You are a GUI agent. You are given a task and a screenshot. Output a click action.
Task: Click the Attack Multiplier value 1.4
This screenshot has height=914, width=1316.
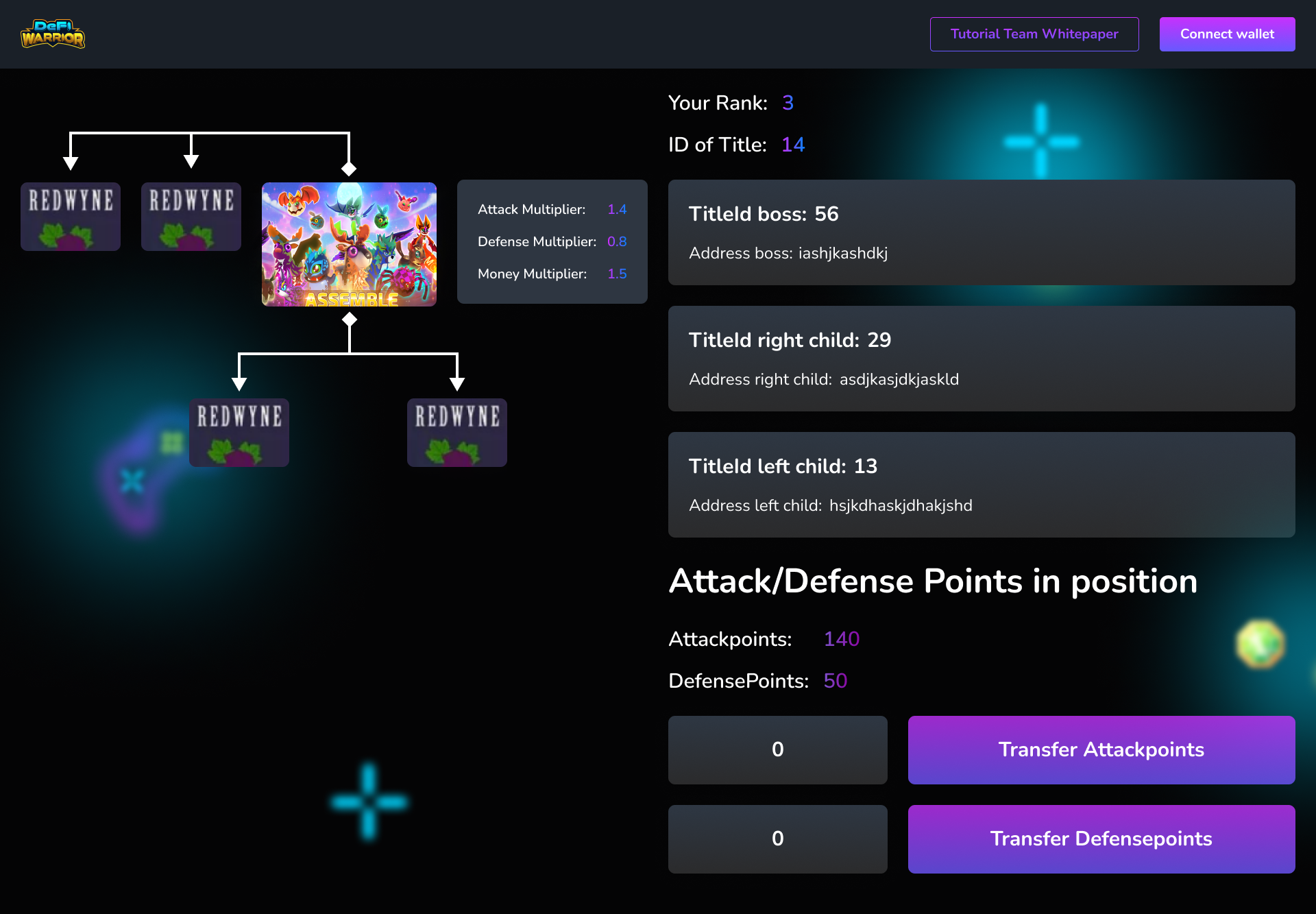(x=616, y=209)
